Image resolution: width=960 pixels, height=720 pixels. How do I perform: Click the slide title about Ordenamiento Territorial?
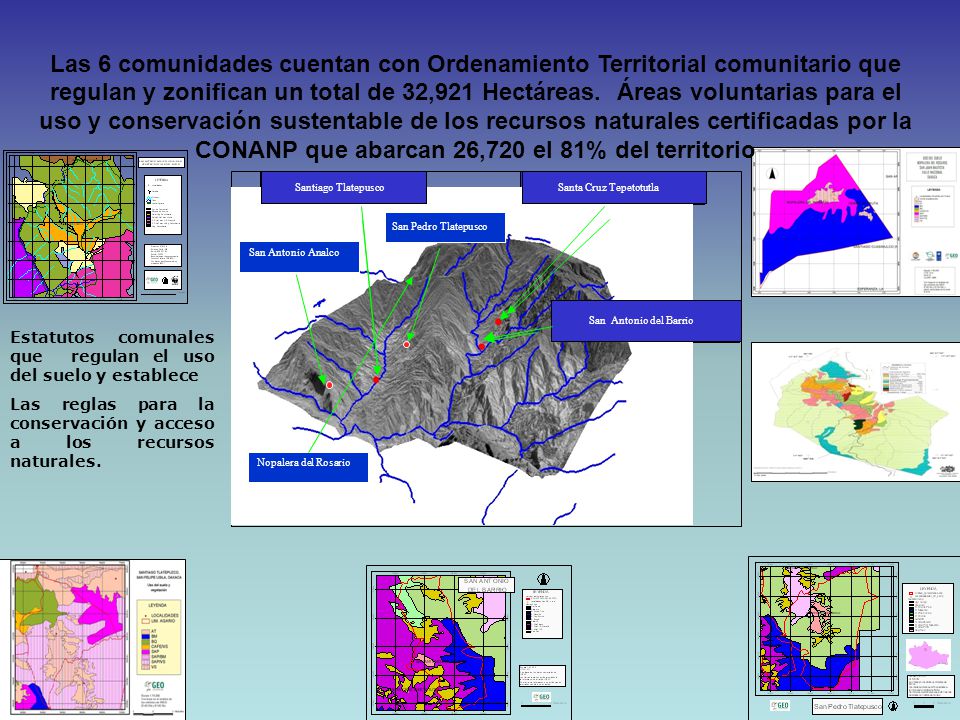click(x=475, y=107)
